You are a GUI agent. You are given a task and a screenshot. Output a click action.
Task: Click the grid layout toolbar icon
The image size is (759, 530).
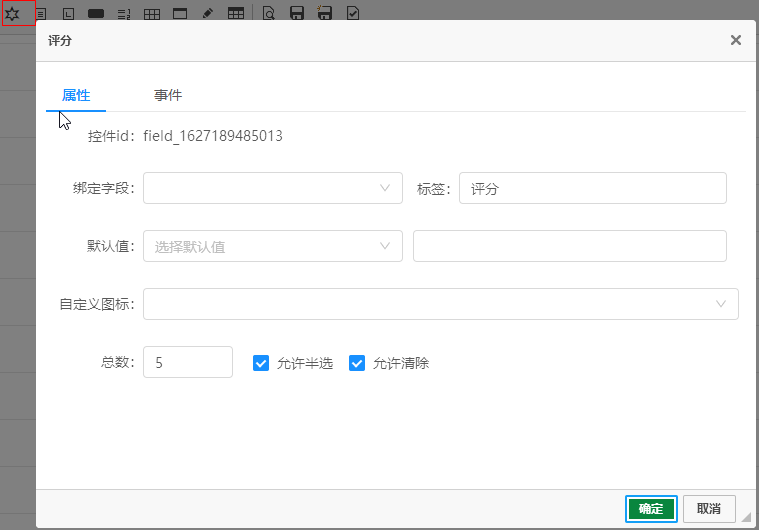(x=152, y=14)
